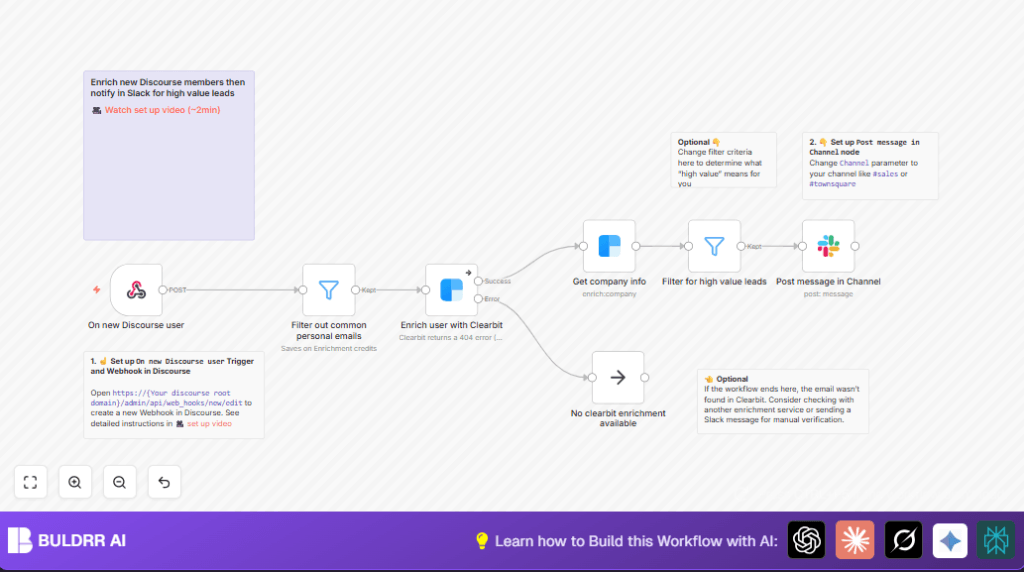This screenshot has height=572, width=1024.
Task: Open the Claude starburst icon in banner
Action: pos(855,540)
